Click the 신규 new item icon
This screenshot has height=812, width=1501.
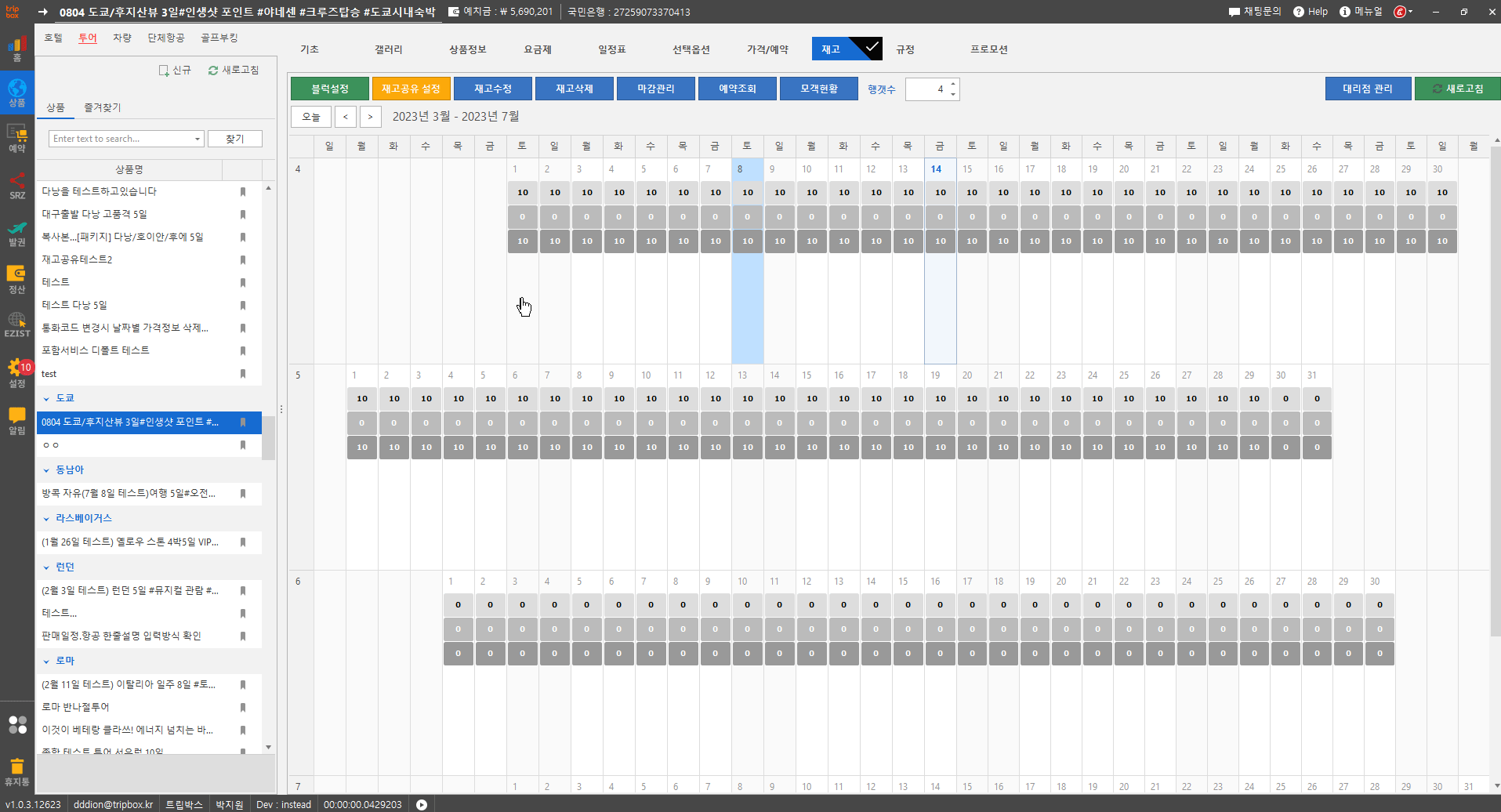coord(175,71)
